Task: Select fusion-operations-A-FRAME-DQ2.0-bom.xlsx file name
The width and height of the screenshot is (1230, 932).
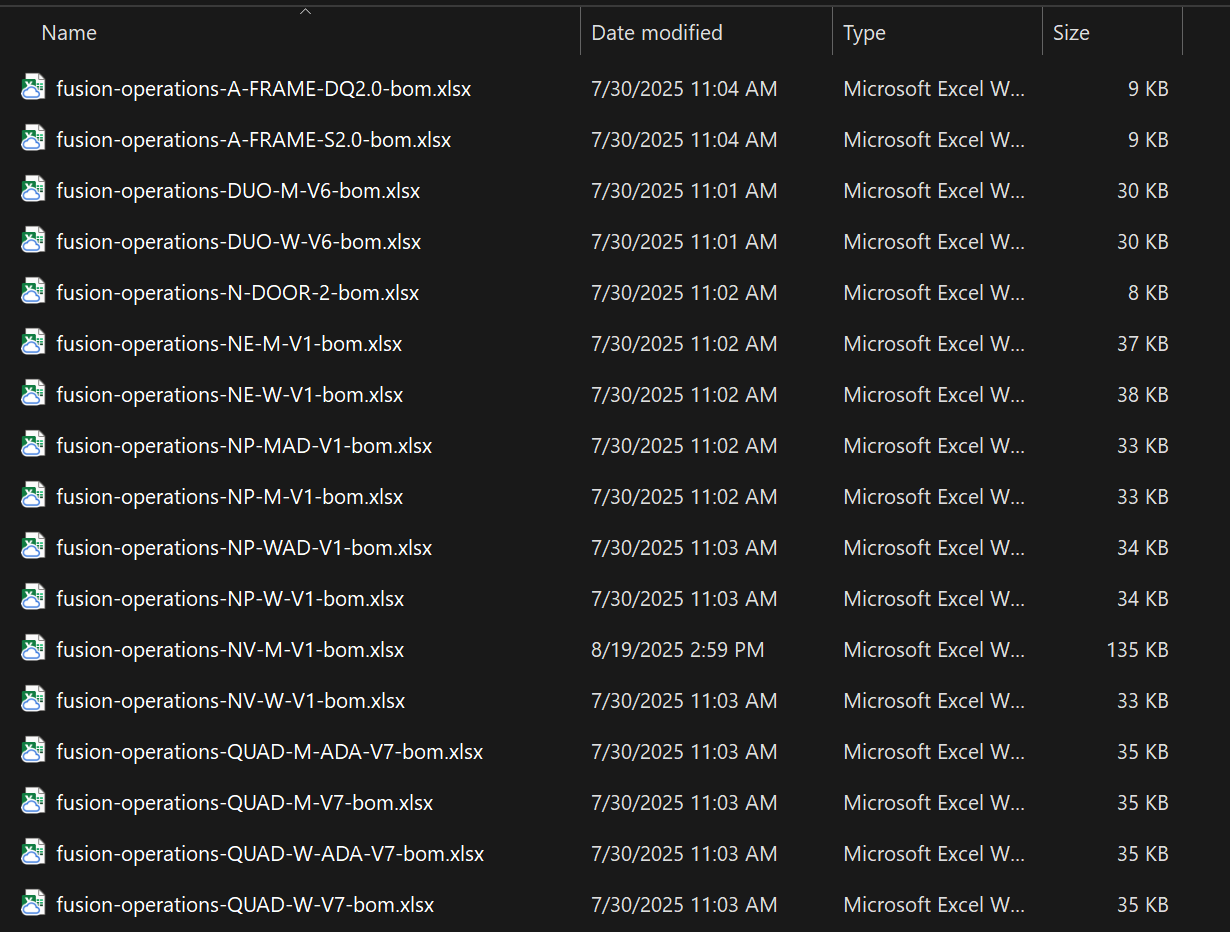Action: (264, 88)
